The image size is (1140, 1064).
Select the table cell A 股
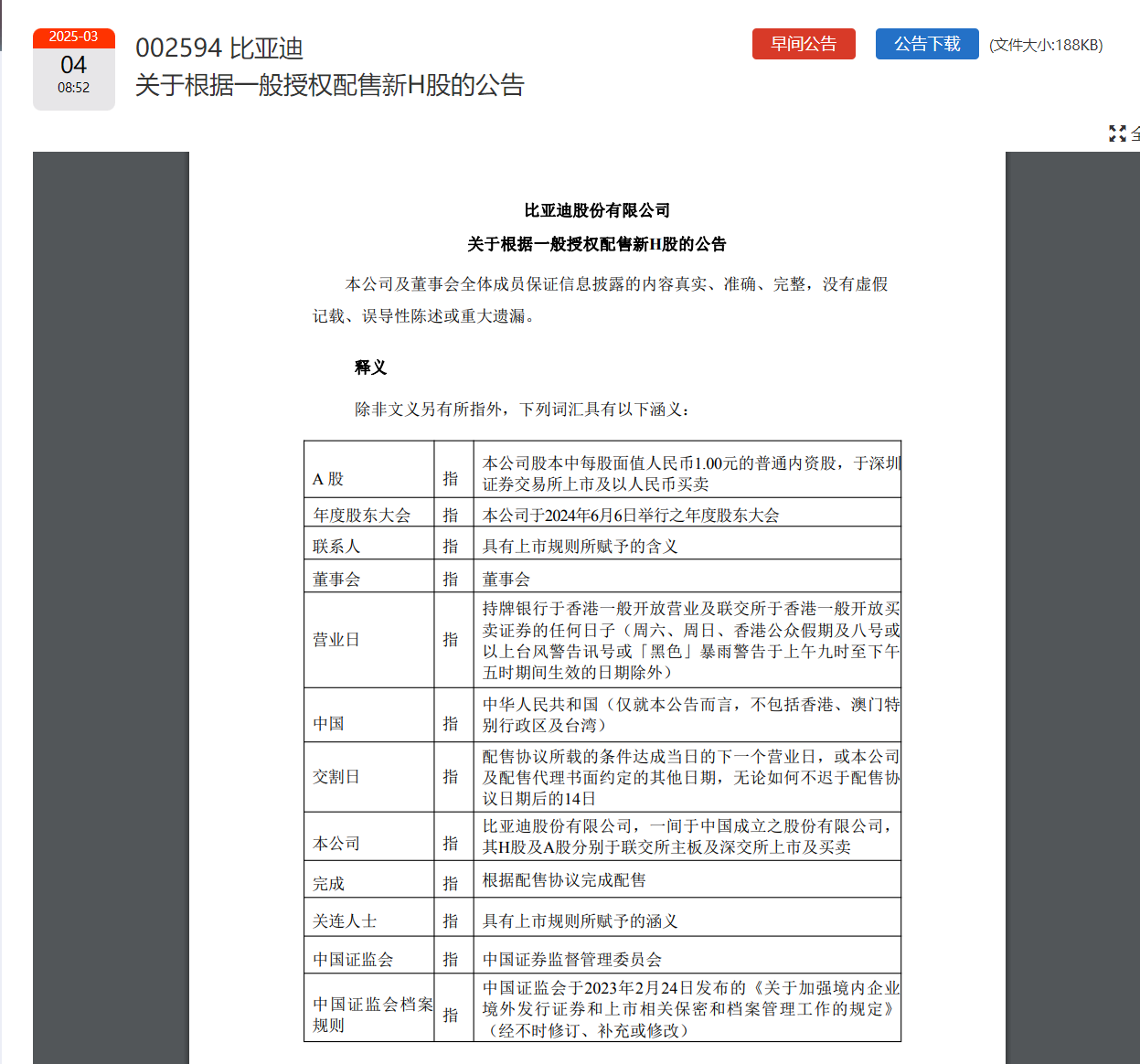(x=369, y=470)
